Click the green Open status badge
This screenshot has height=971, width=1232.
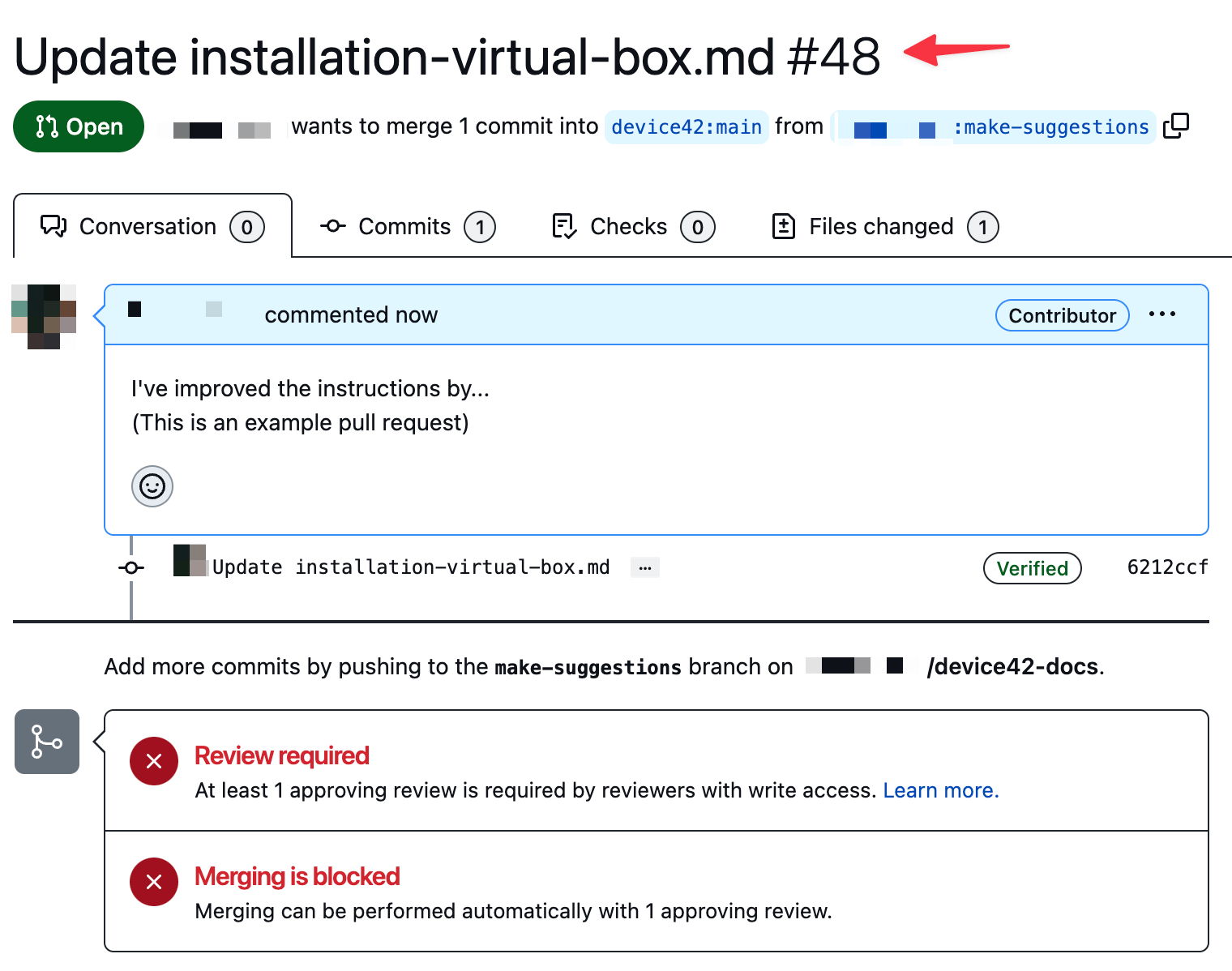tap(79, 126)
